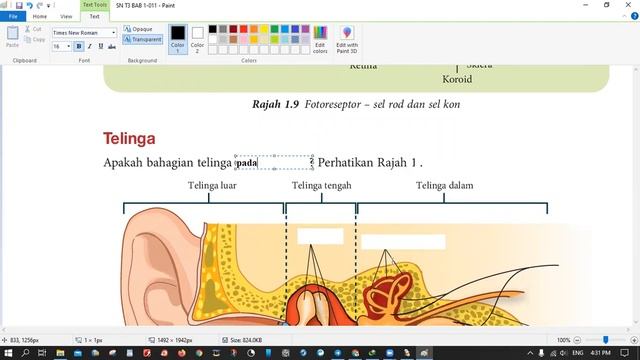Show hidden system tray icons
Viewport: 640px width, 360px height.
click(530, 353)
